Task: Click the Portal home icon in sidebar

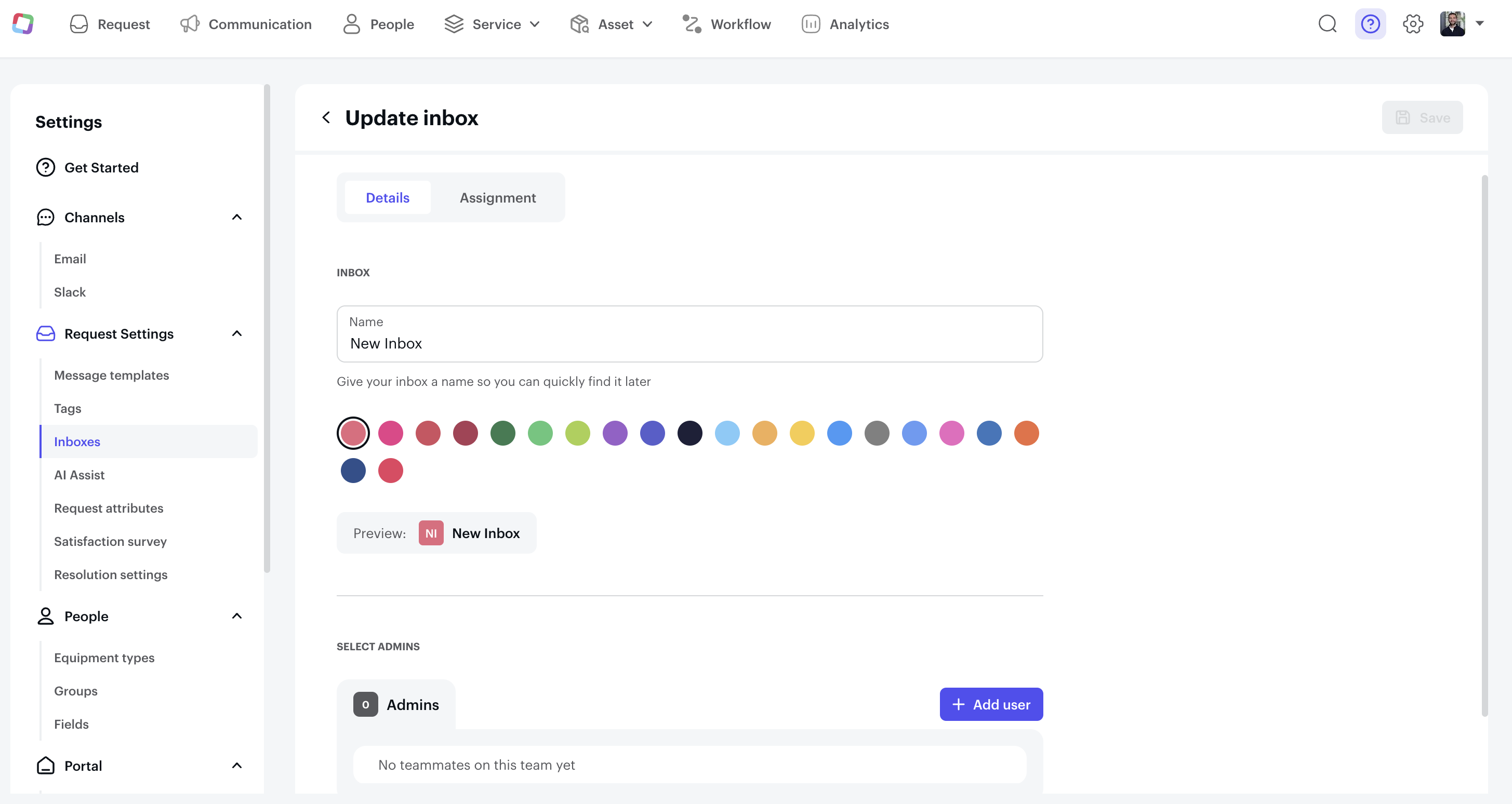Action: click(x=46, y=765)
